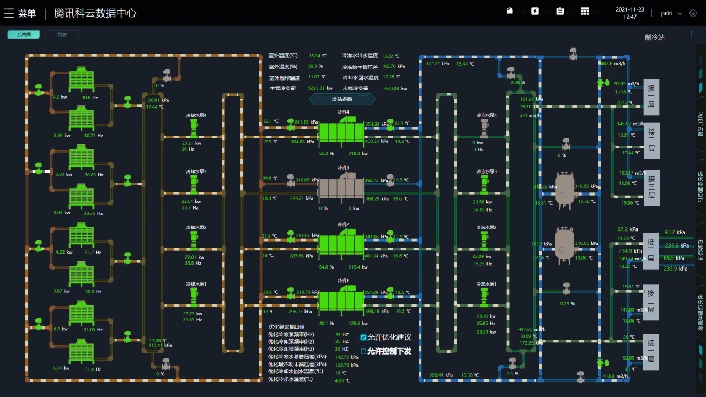706x397 pixels.
Task: Click the green valve near the top-right blue header
Action: 603,83
